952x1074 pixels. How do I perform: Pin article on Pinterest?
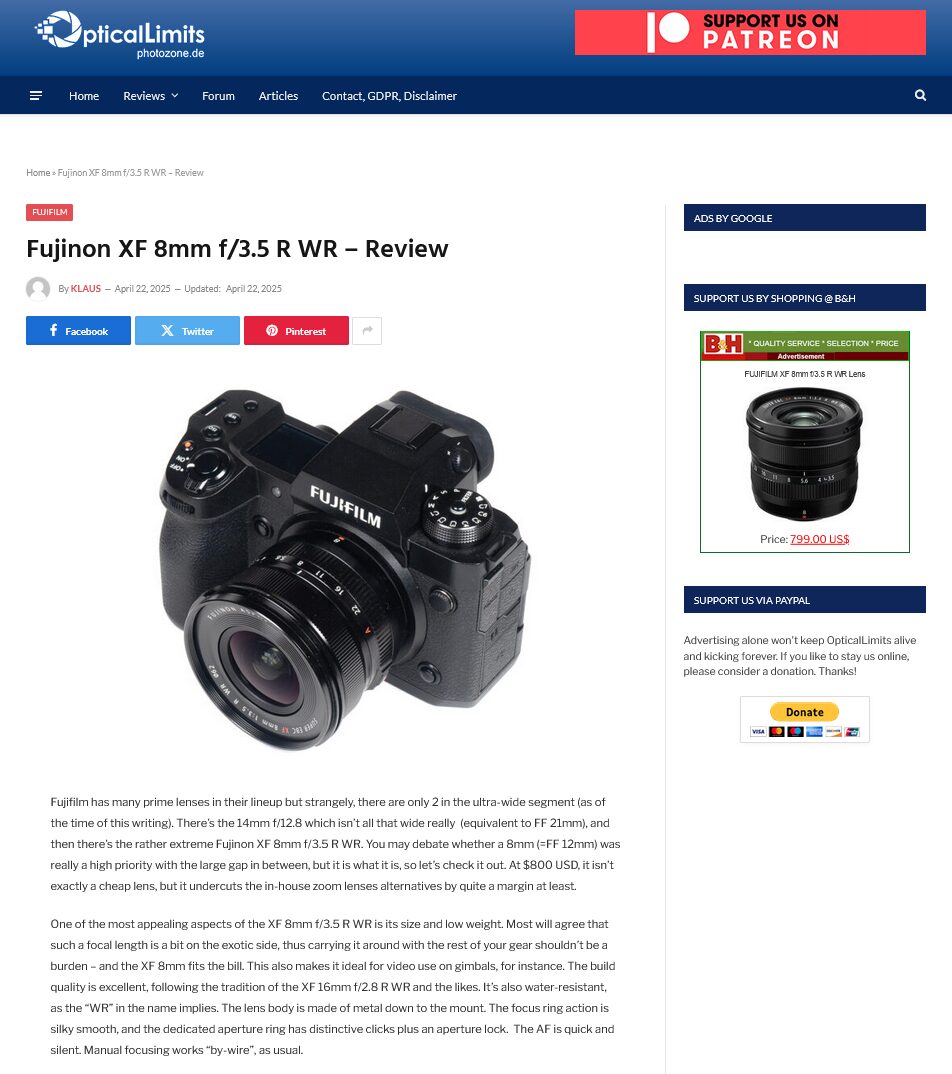pos(296,331)
